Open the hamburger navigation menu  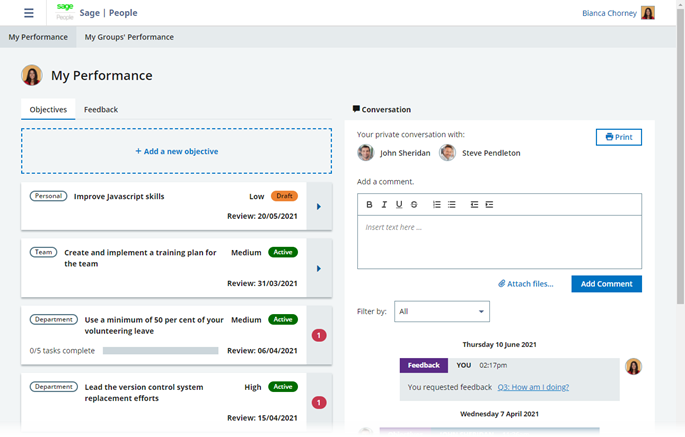(28, 13)
